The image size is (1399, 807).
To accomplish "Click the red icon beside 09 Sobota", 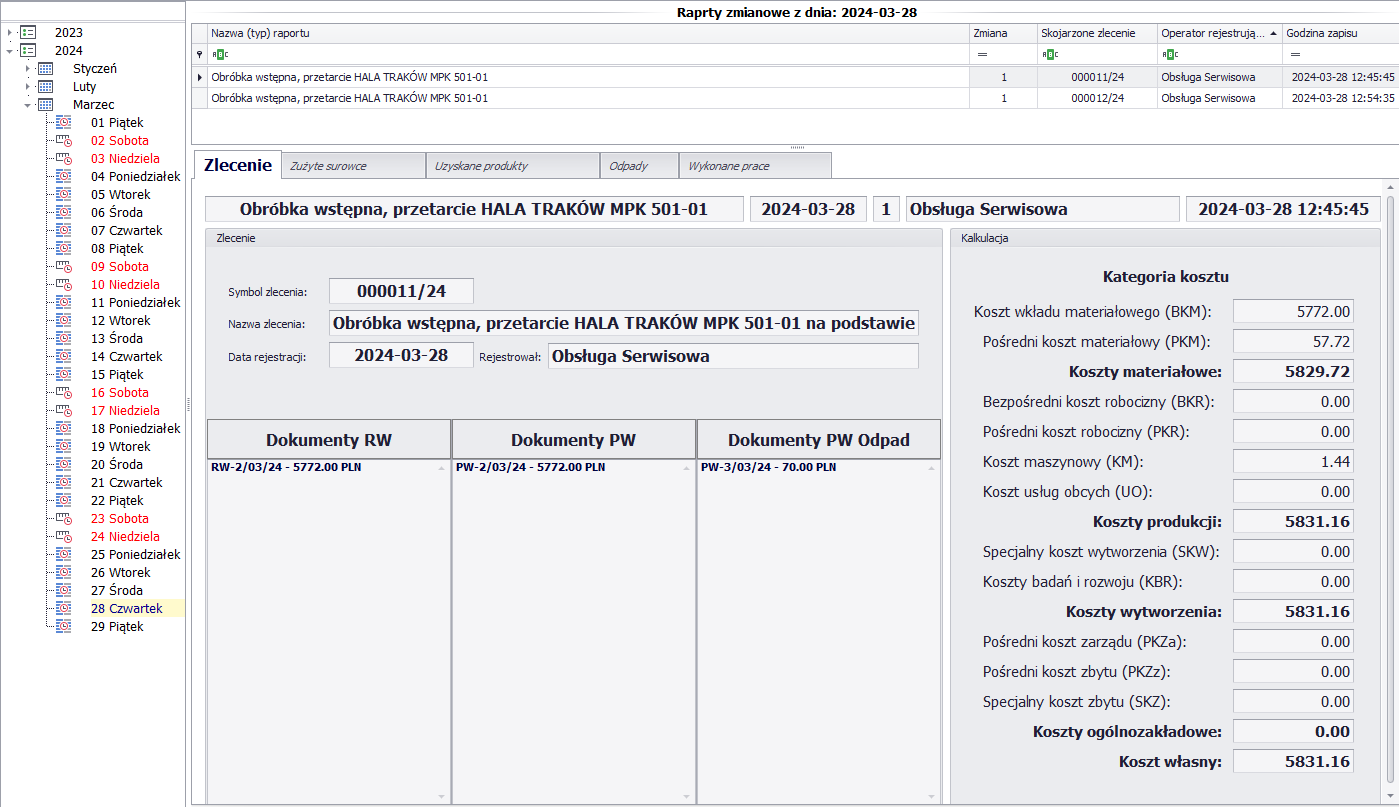I will coord(64,267).
